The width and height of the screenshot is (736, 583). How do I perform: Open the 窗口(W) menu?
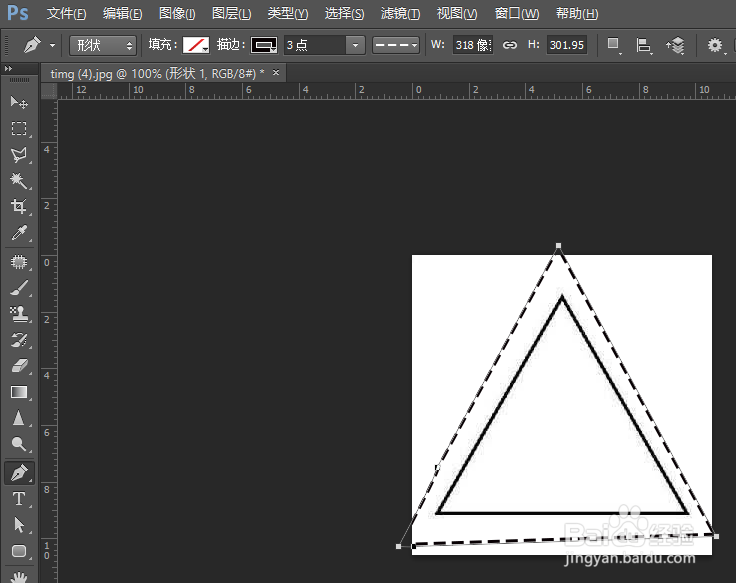517,14
